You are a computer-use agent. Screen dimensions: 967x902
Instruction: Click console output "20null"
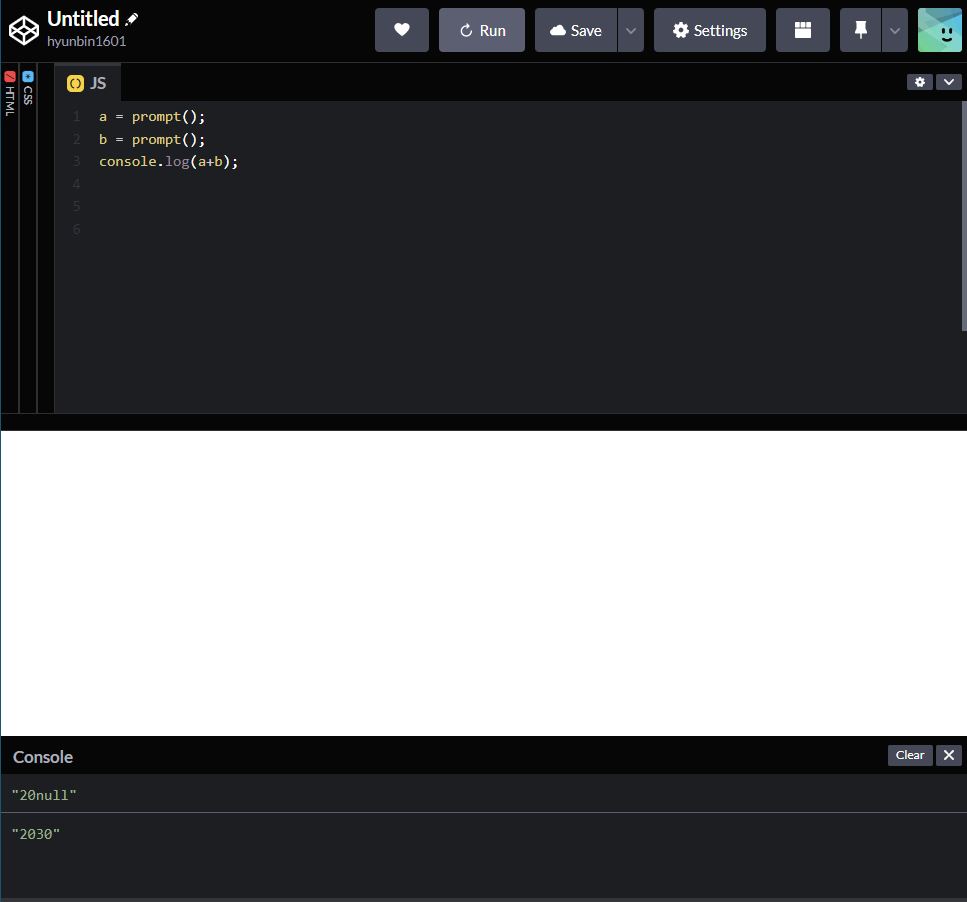tap(44, 795)
